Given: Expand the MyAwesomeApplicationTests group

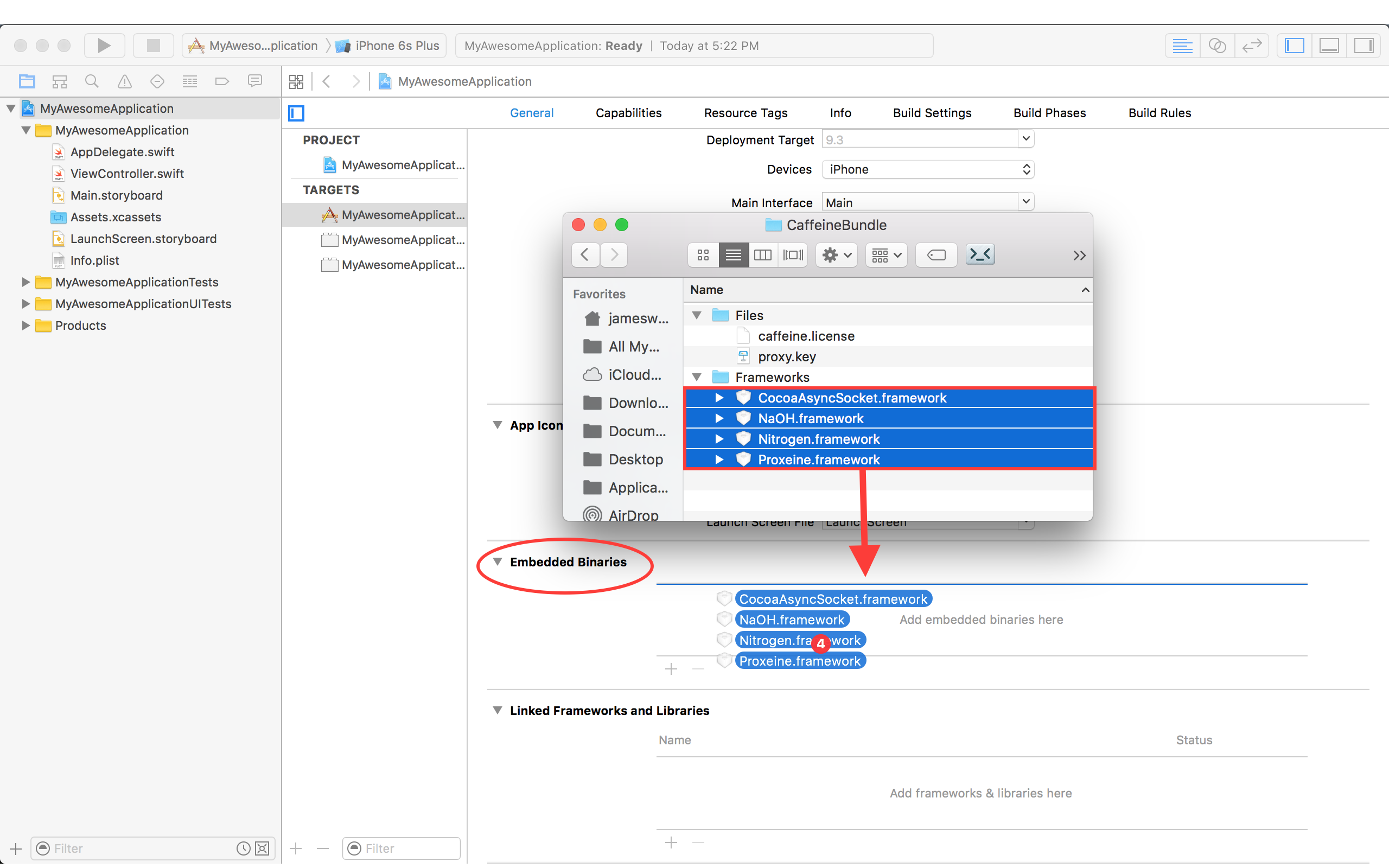Looking at the screenshot, I should tap(26, 282).
